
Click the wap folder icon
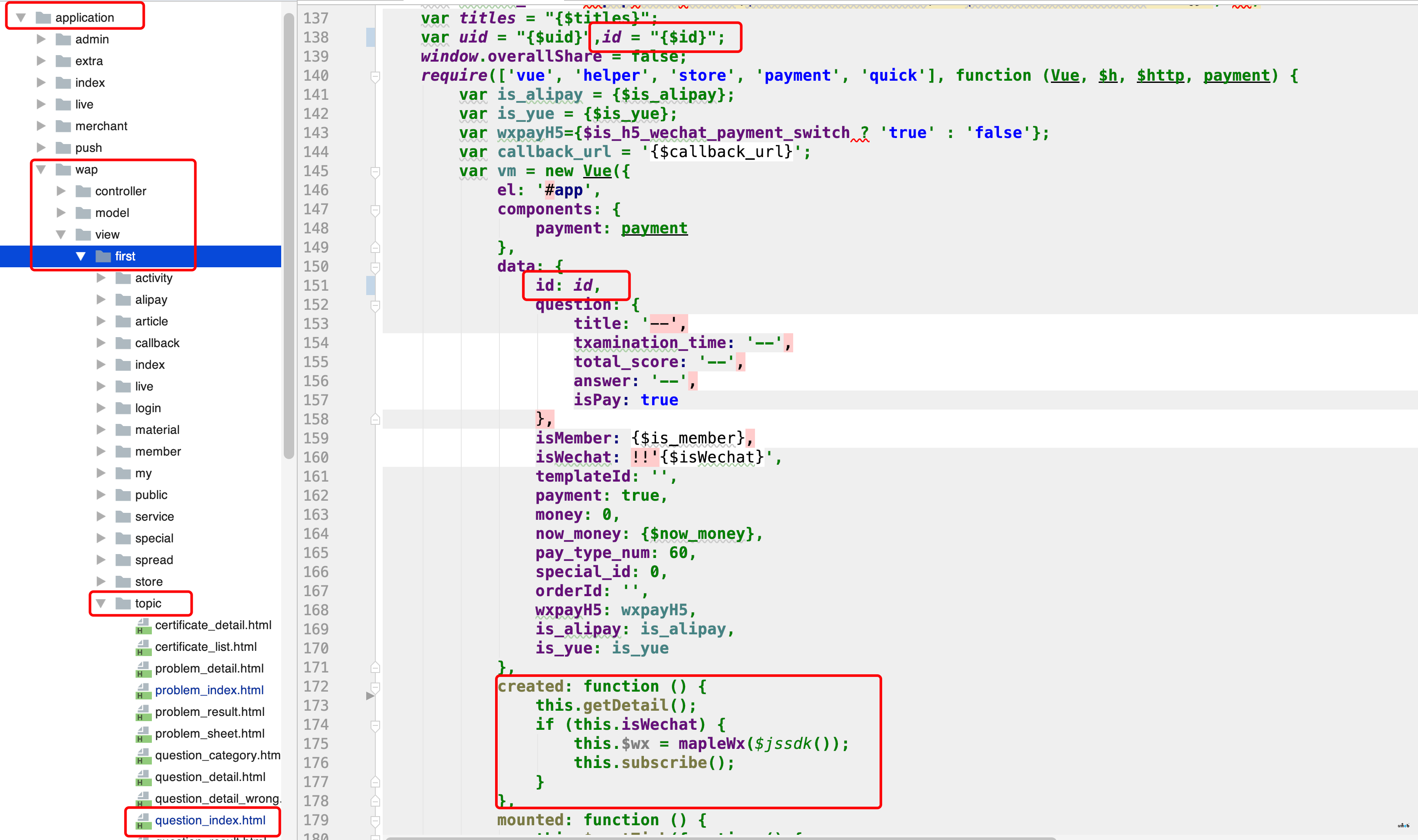point(63,169)
